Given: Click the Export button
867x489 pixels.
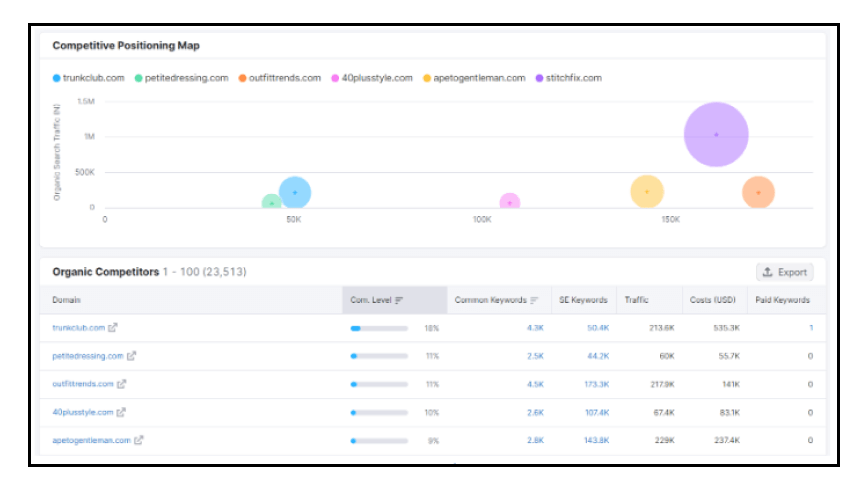Looking at the screenshot, I should [785, 272].
